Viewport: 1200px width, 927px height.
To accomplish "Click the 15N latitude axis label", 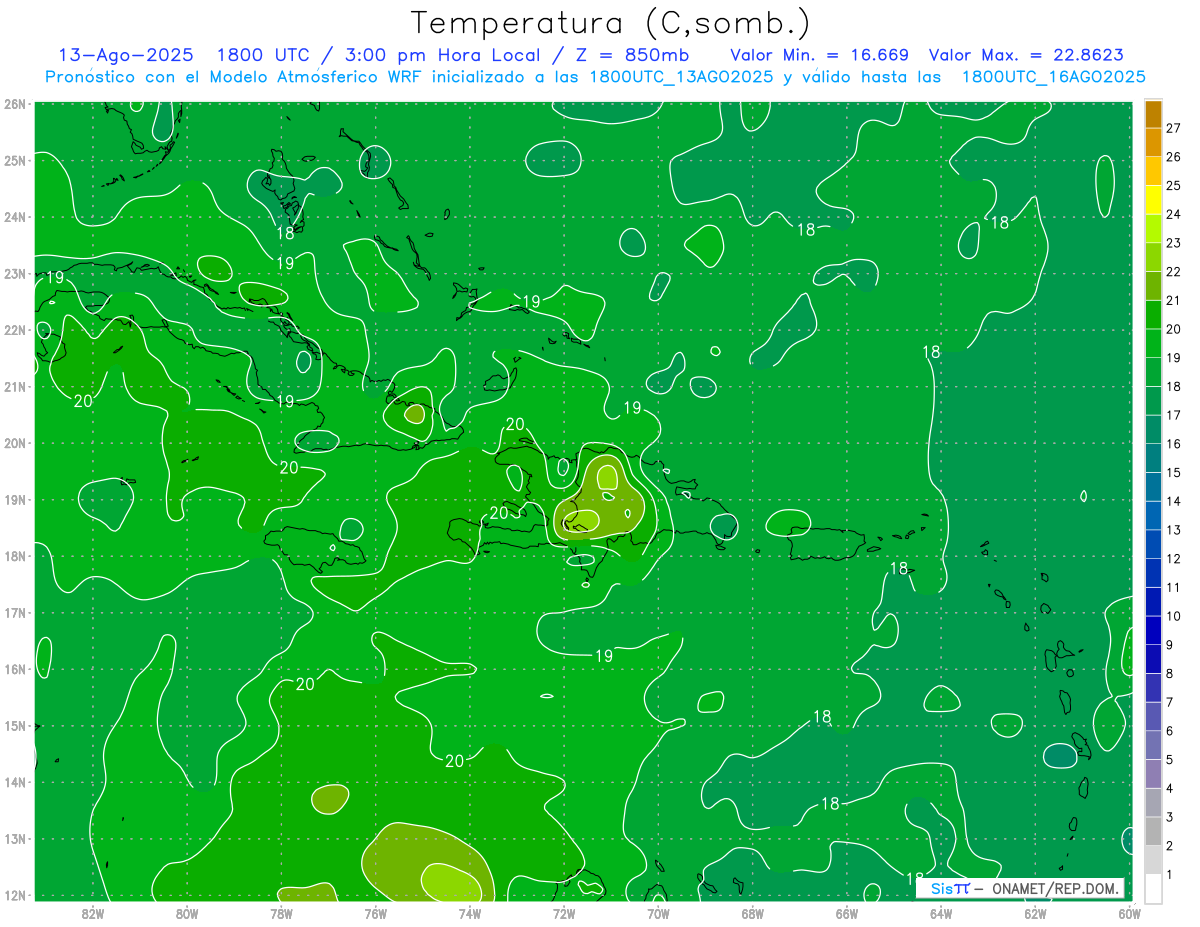I will 14,726.
